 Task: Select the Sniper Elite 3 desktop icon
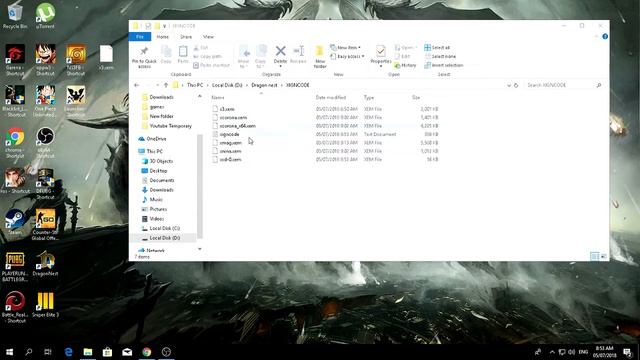pyautogui.click(x=45, y=304)
